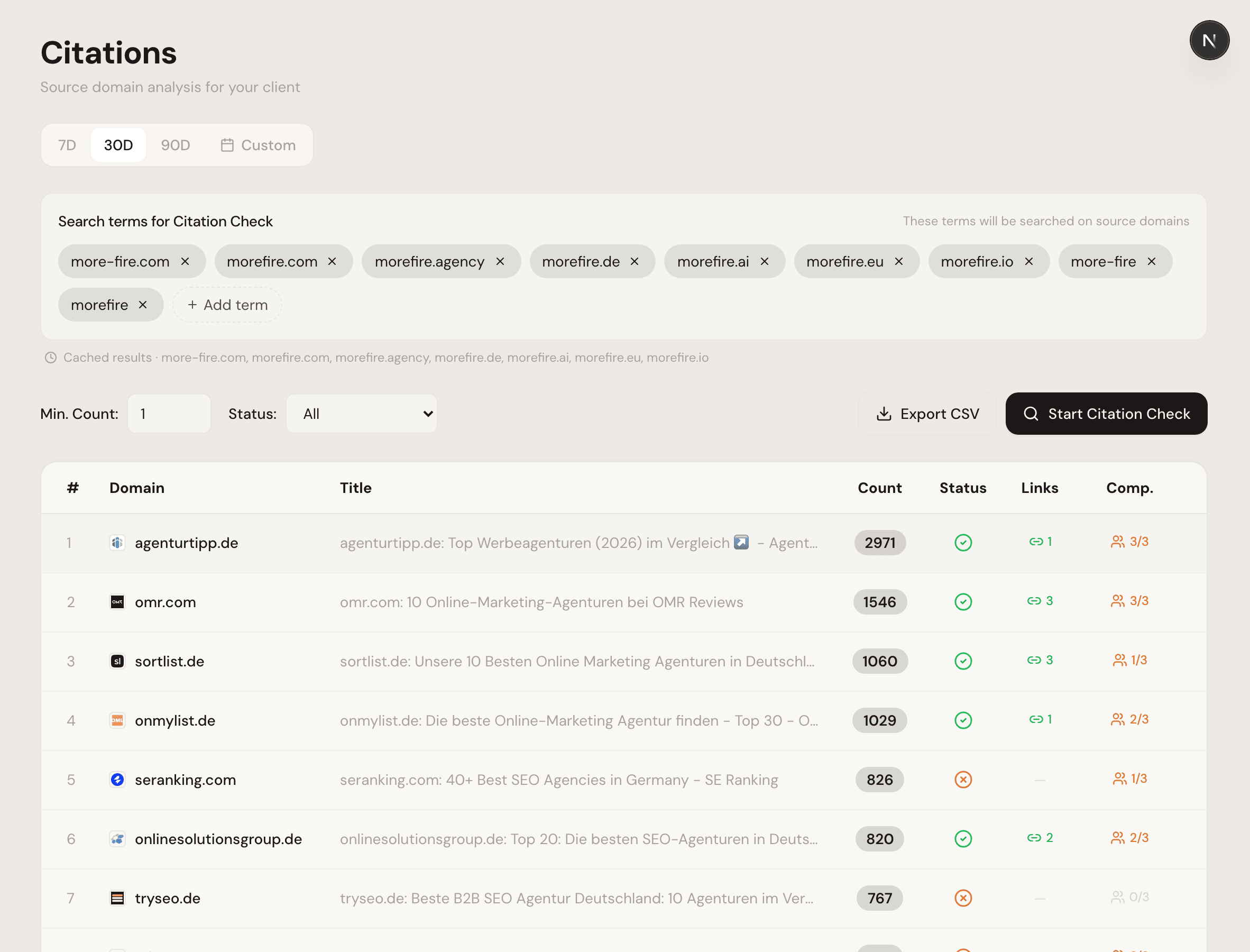Click the 2971 count badge
The image size is (1250, 952).
pyautogui.click(x=879, y=543)
